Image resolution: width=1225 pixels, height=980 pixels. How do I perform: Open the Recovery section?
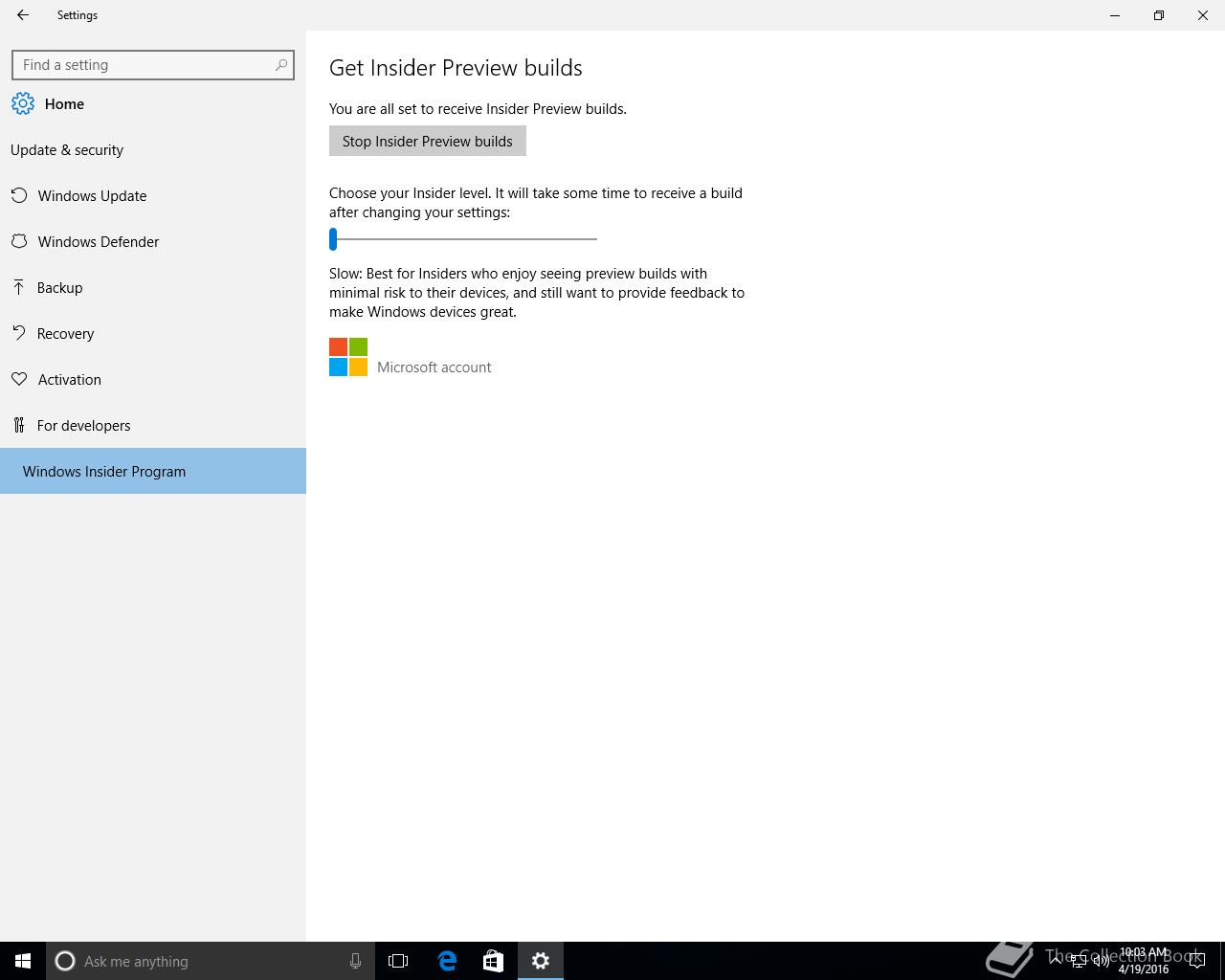click(153, 334)
